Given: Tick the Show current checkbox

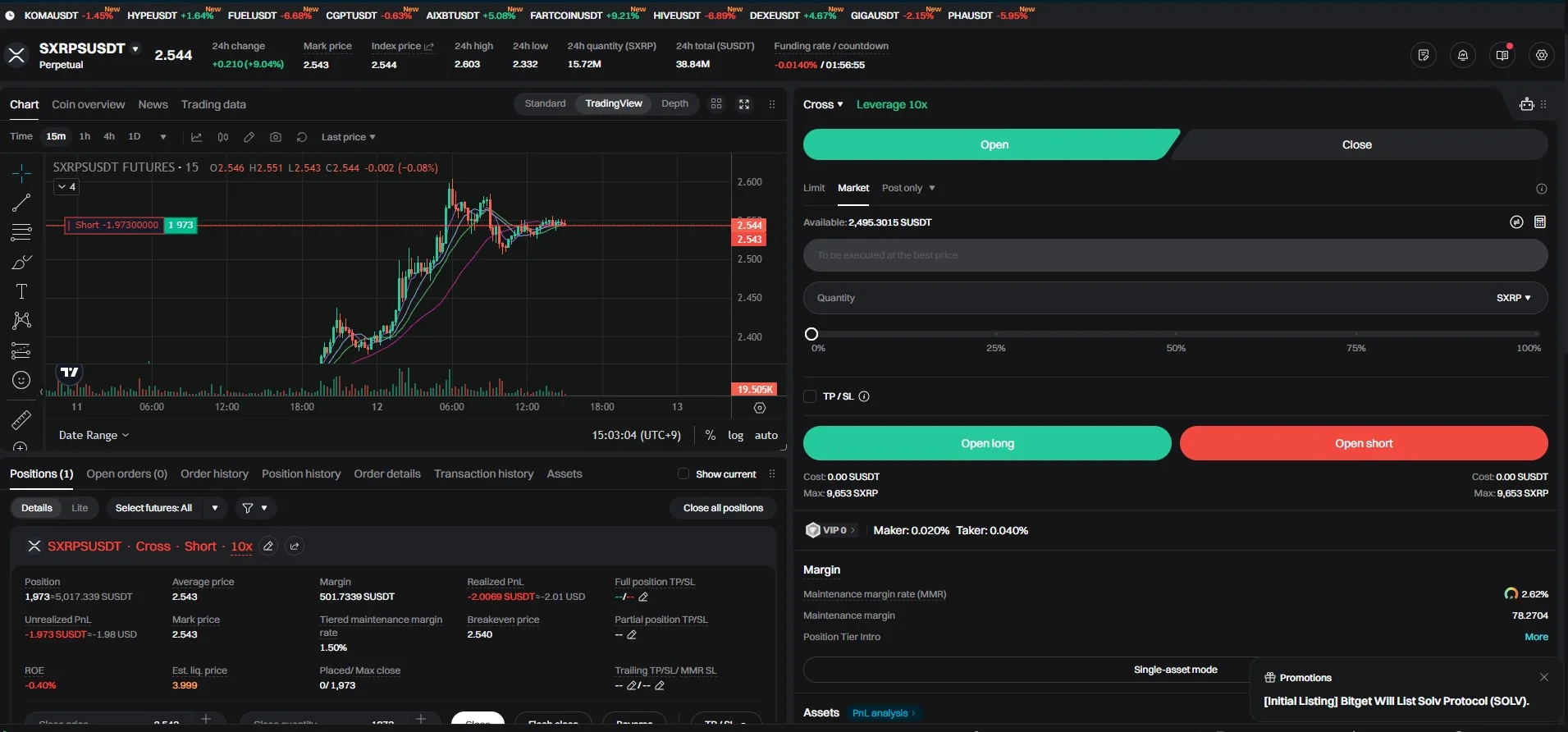Looking at the screenshot, I should pyautogui.click(x=683, y=474).
